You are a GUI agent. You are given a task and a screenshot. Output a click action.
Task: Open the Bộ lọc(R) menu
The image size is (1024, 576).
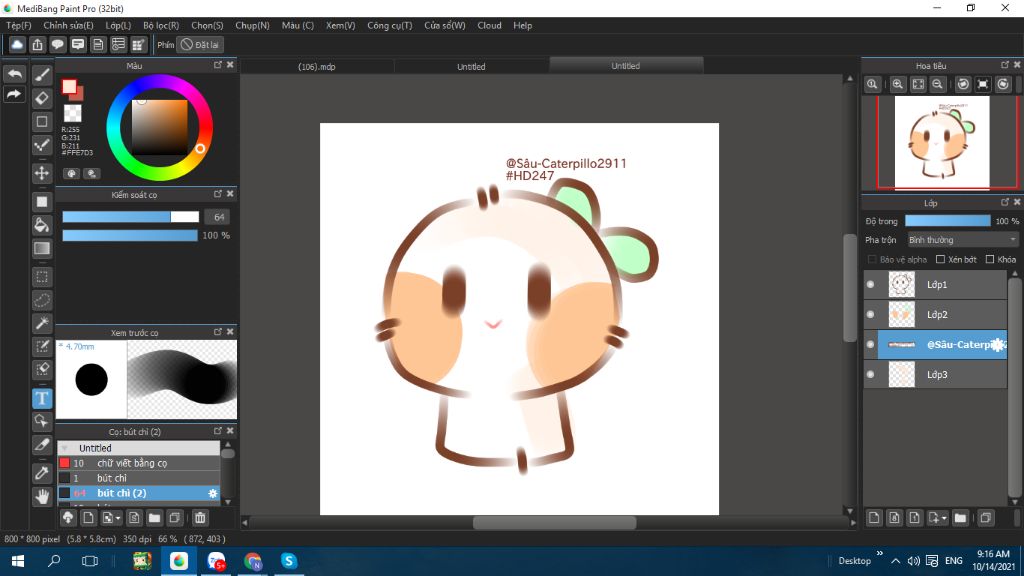click(x=161, y=25)
